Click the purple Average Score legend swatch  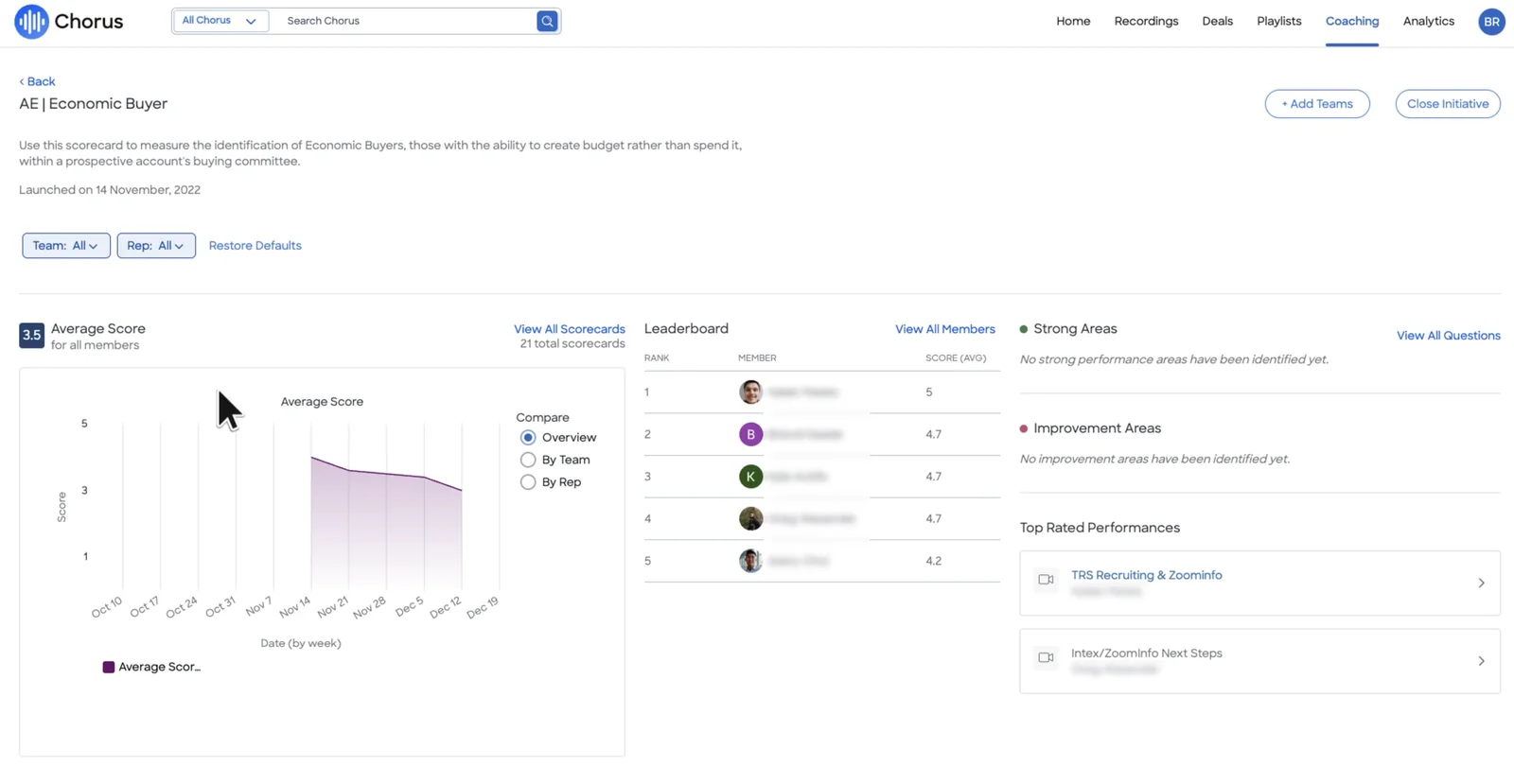[x=109, y=667]
